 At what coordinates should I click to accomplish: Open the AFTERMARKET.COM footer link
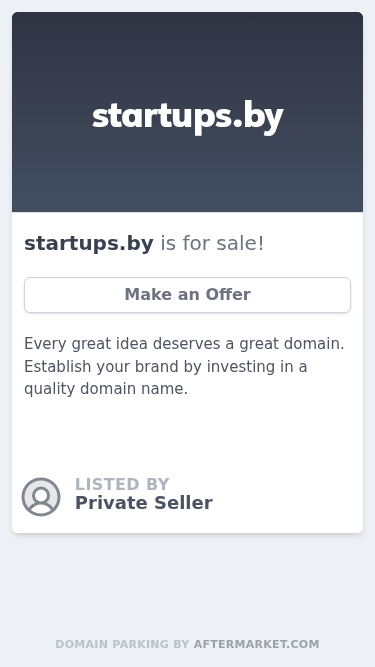coord(256,644)
